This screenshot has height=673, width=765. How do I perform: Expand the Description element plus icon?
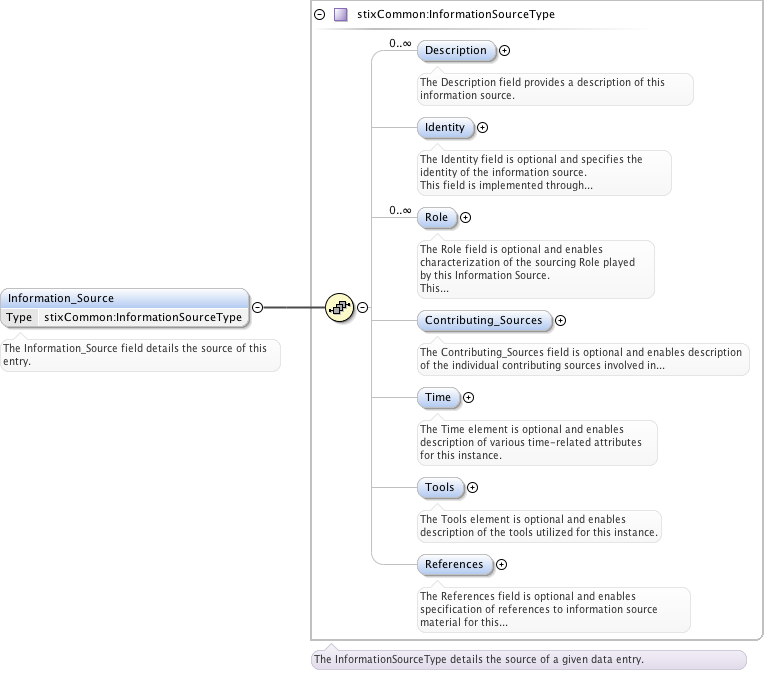point(504,50)
